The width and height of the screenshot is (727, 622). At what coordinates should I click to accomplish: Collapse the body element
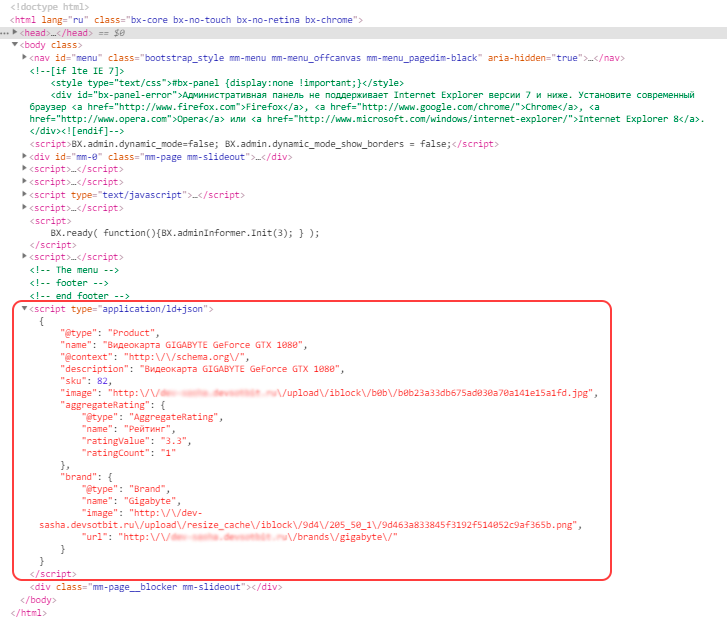15,44
